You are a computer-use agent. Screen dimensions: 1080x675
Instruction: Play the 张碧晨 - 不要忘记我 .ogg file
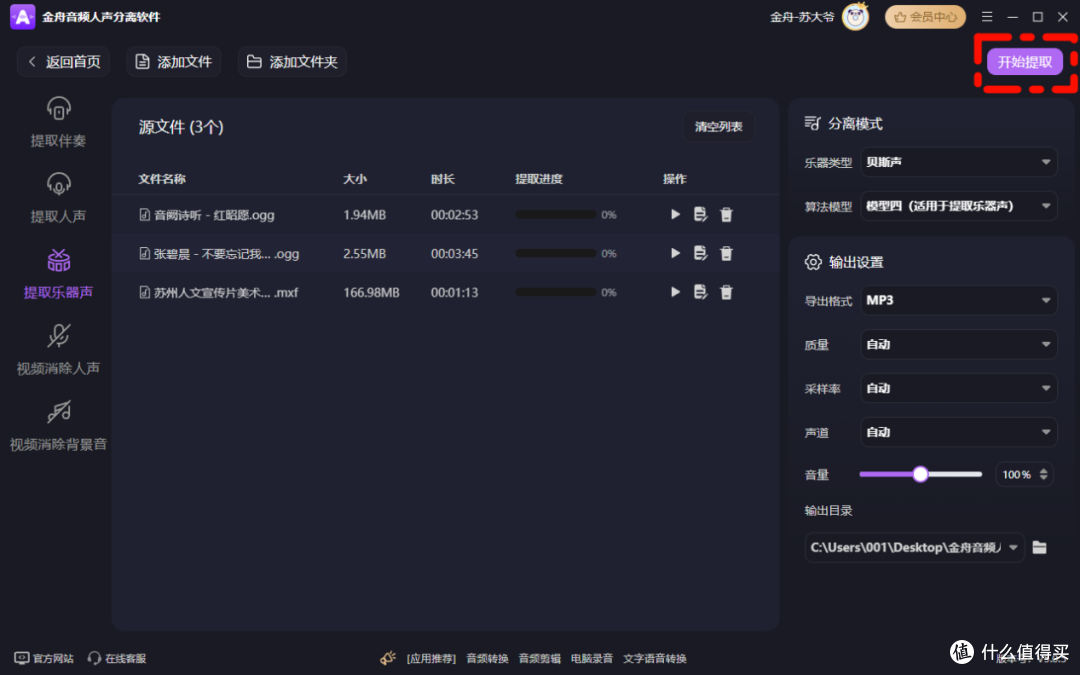pos(675,253)
